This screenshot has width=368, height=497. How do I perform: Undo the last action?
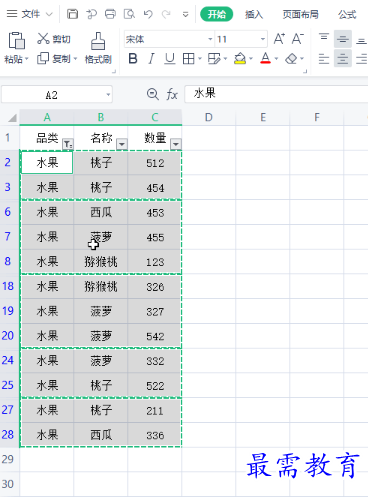point(148,14)
